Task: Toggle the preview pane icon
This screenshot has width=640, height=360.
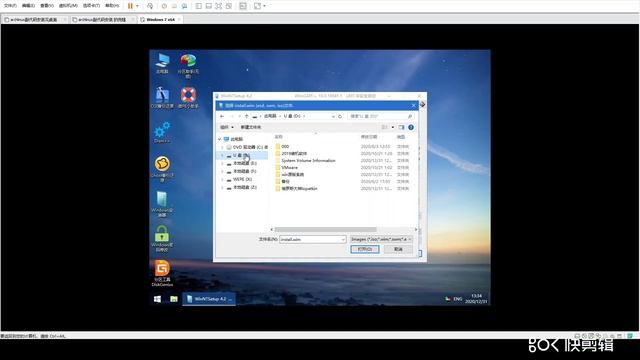Action: (401, 127)
